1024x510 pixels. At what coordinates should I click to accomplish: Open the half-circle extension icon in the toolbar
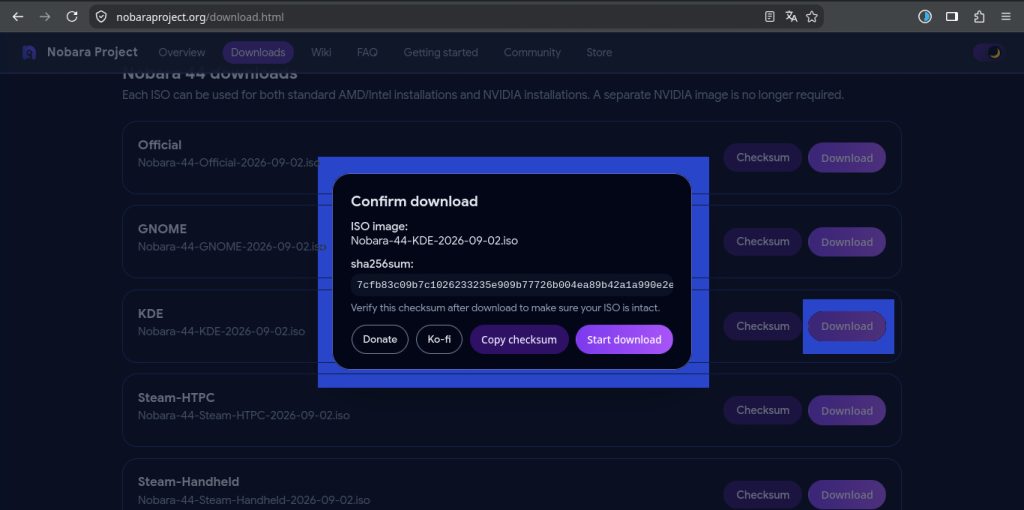click(x=925, y=17)
